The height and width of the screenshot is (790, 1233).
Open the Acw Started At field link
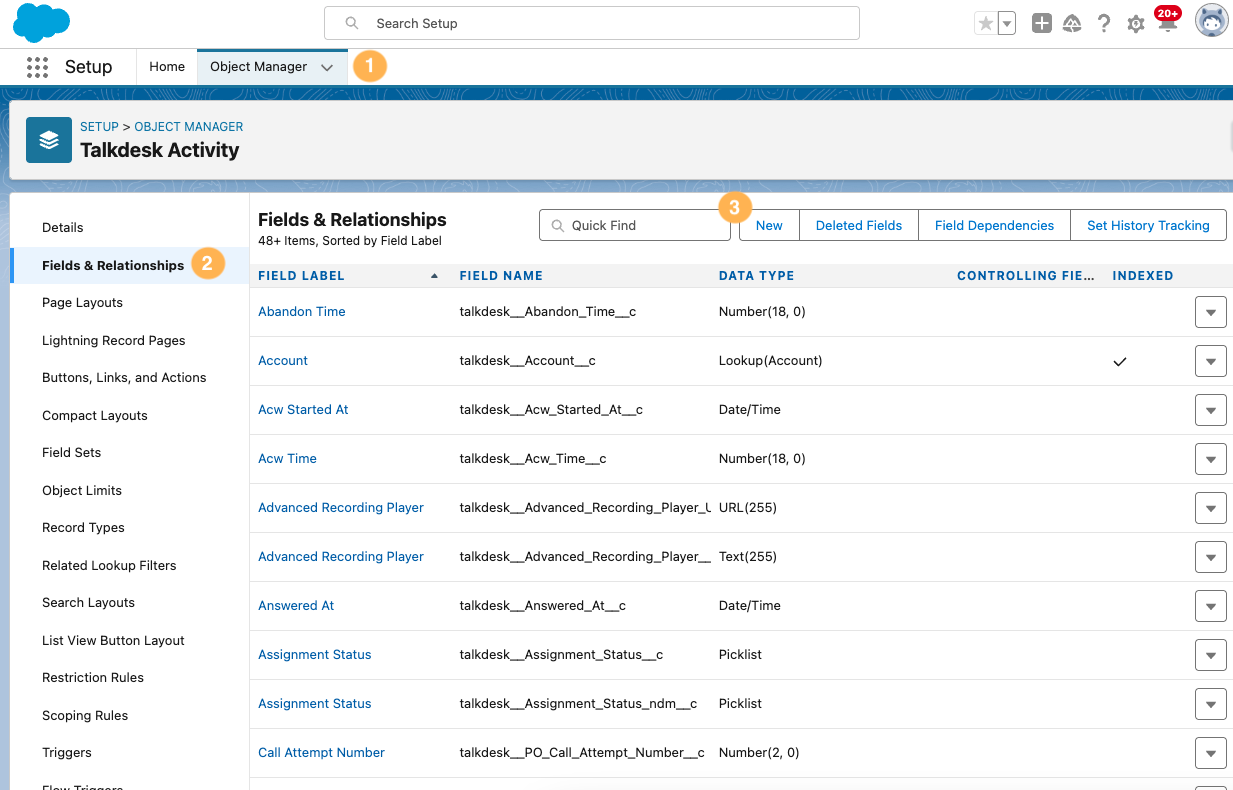(303, 410)
